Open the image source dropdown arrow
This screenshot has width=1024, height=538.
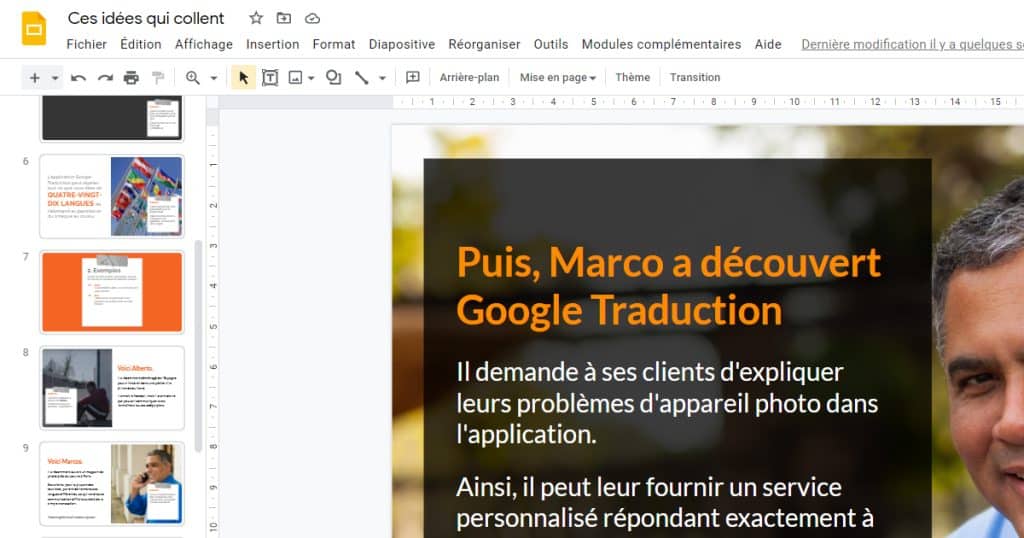click(x=312, y=78)
